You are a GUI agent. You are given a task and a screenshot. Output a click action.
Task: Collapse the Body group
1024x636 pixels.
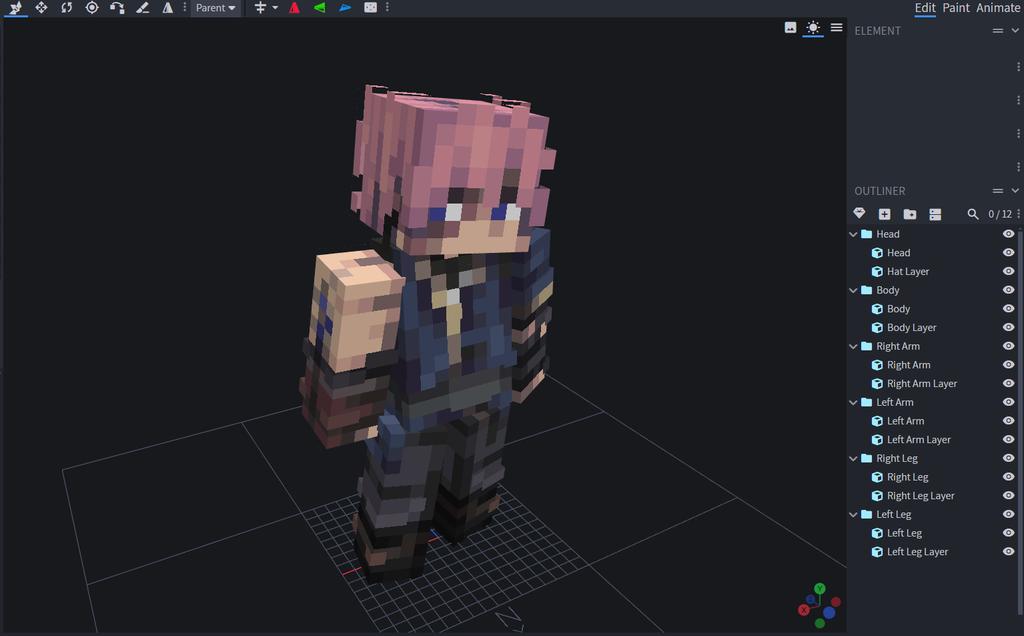coord(853,291)
